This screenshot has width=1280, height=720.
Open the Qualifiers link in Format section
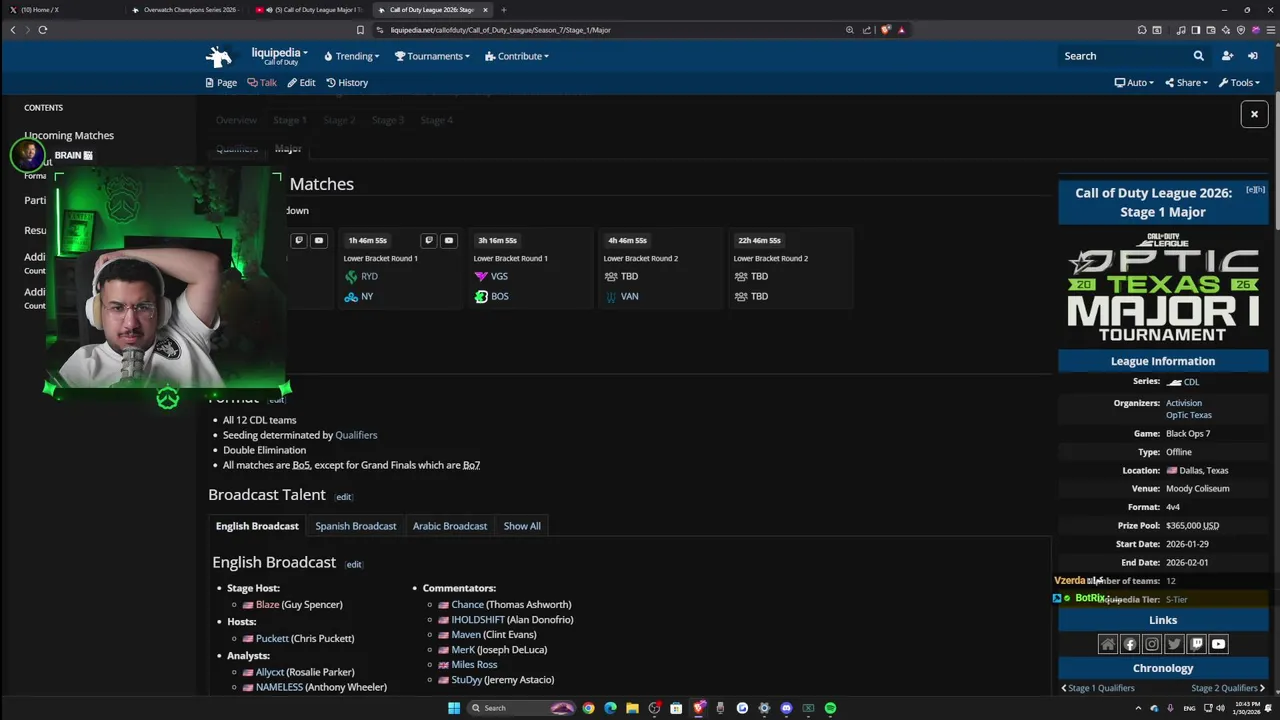coord(356,435)
